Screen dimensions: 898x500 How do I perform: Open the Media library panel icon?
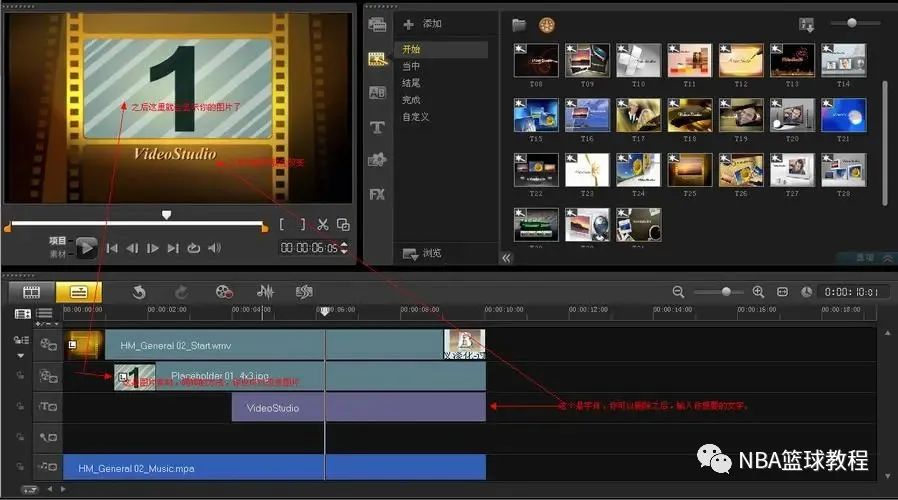(377, 25)
